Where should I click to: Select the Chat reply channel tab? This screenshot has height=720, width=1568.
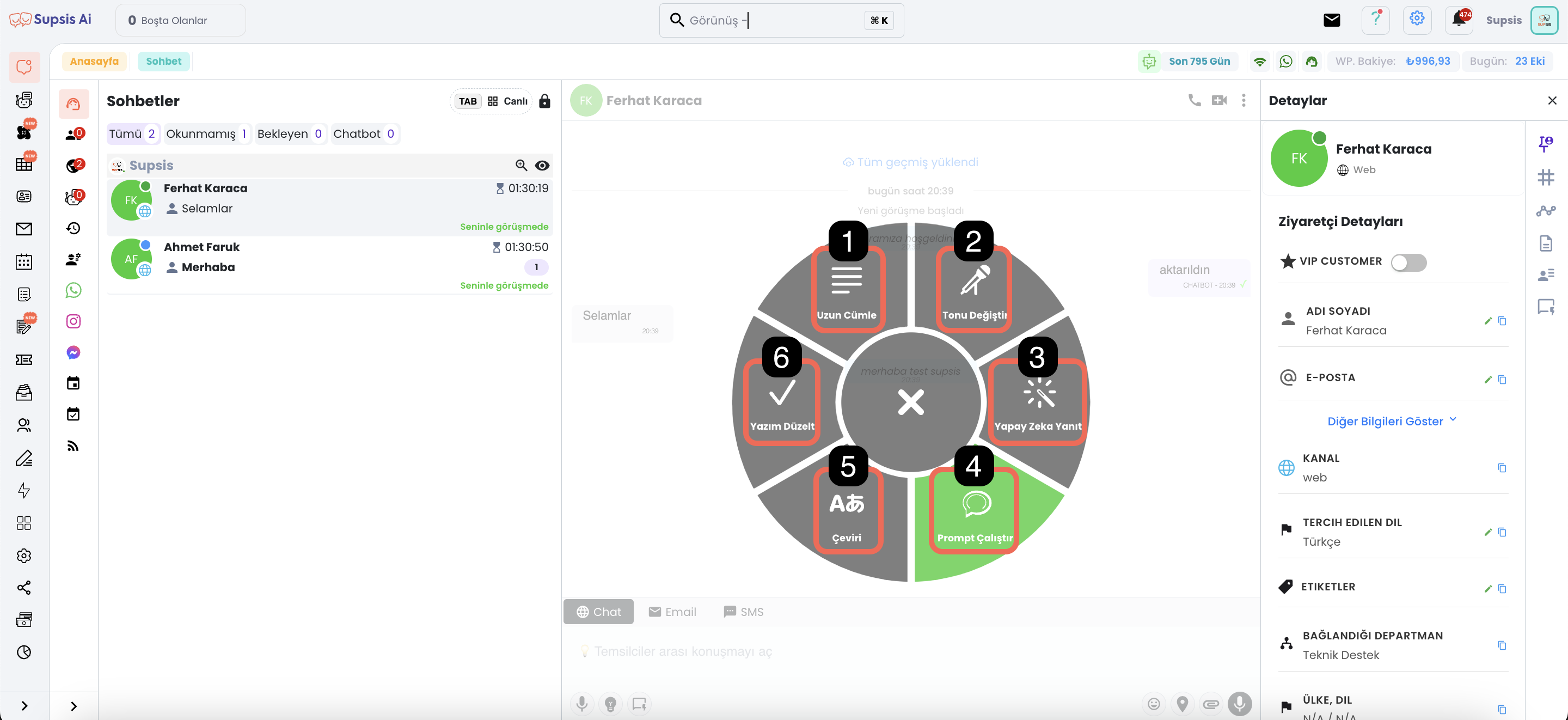click(598, 612)
